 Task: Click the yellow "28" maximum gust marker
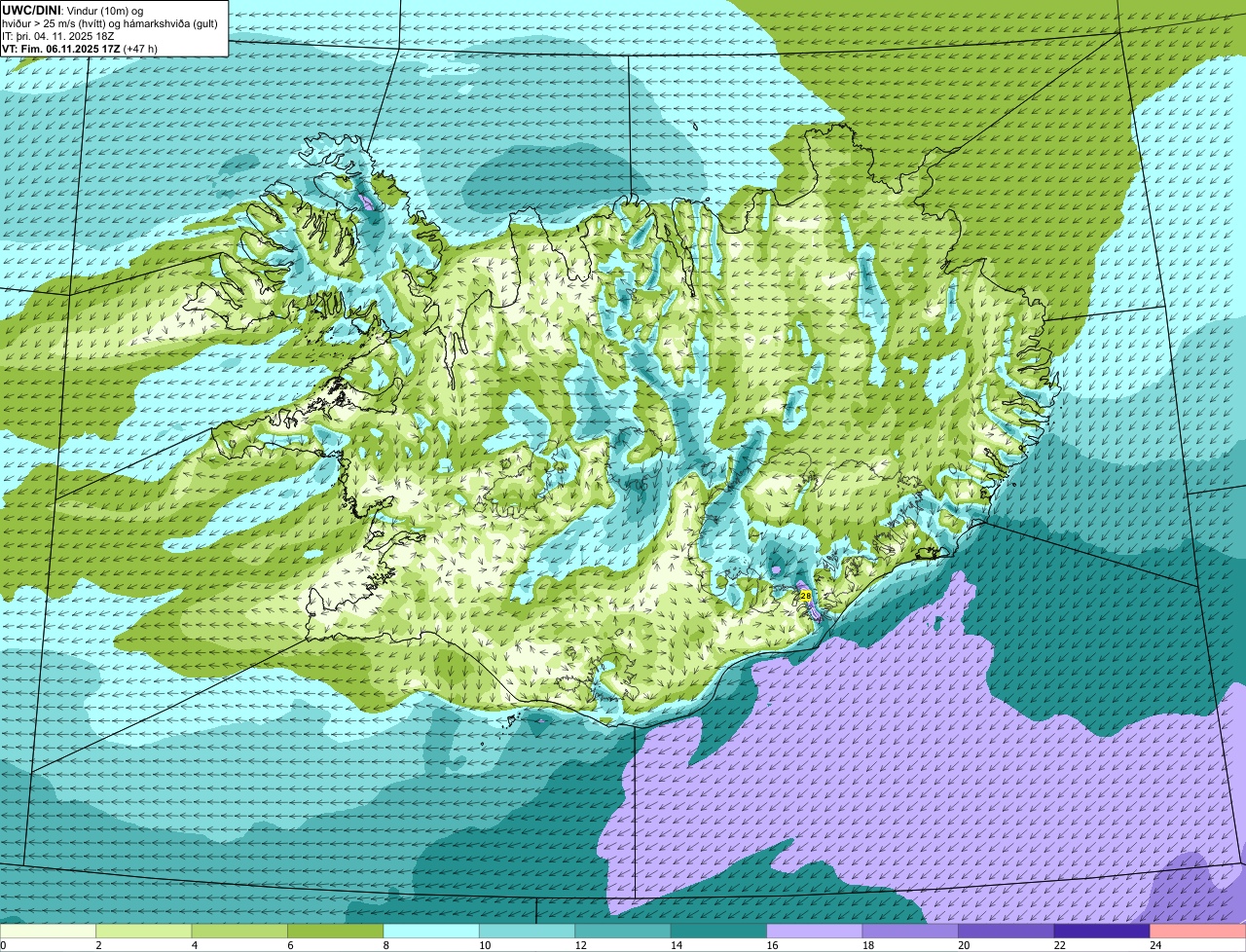coord(805,595)
